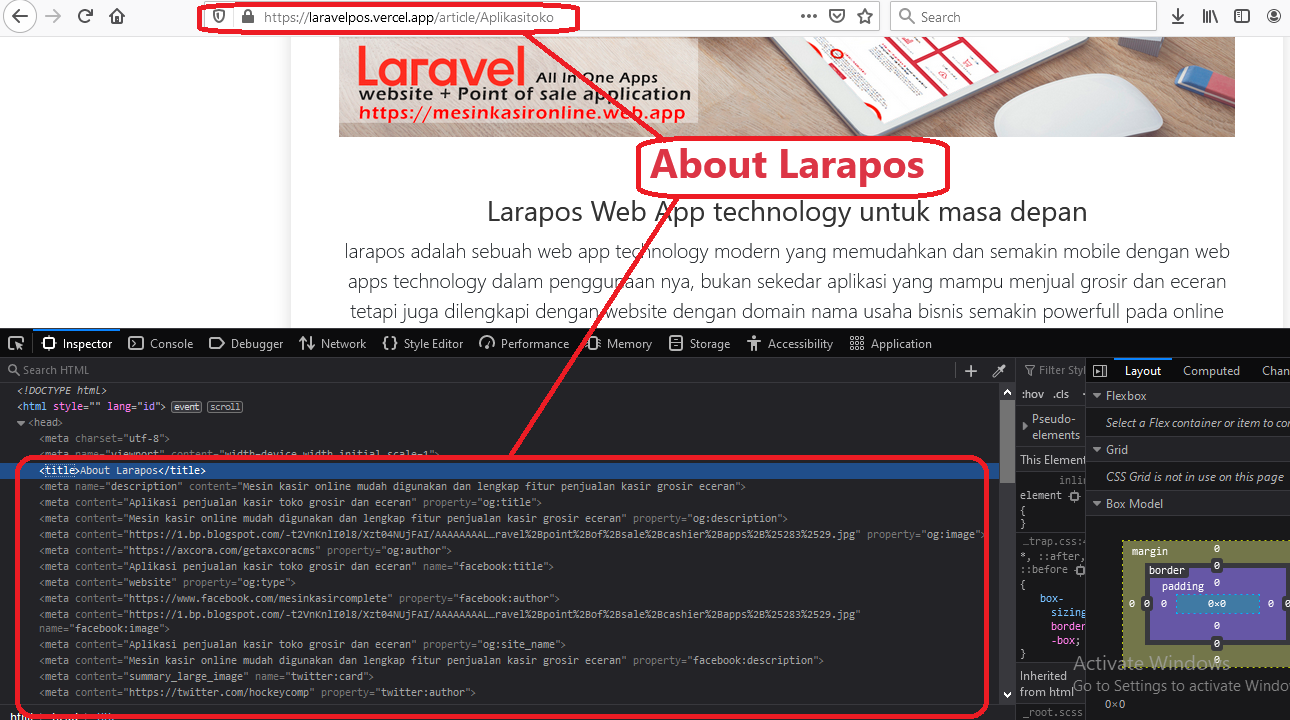Open the Storage tab

tap(699, 343)
